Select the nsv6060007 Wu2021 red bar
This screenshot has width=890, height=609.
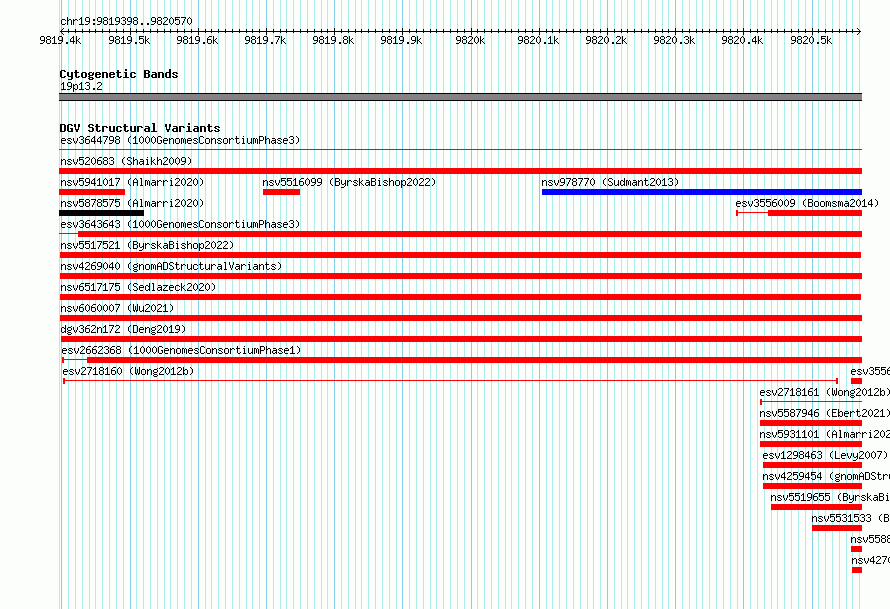(x=460, y=318)
